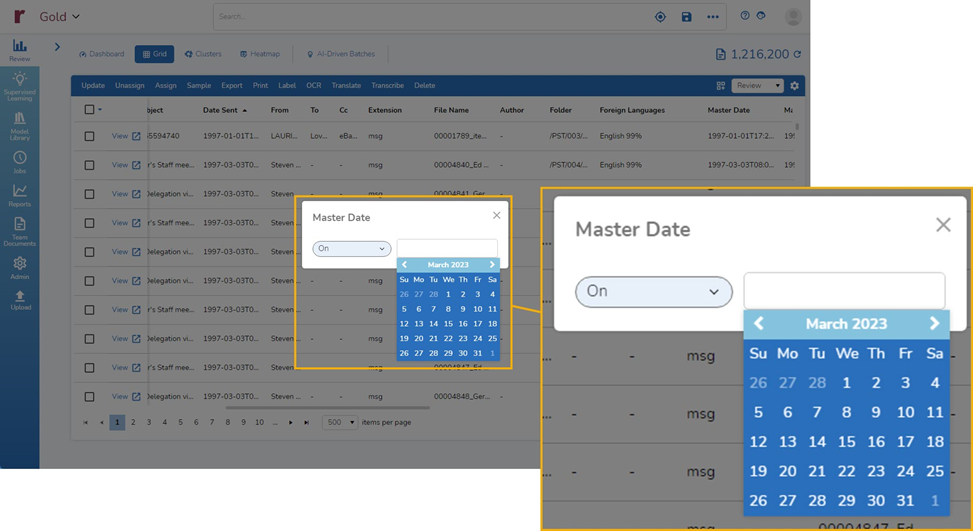The width and height of the screenshot is (973, 531).
Task: Select March 9 in the small calendar
Action: point(463,309)
